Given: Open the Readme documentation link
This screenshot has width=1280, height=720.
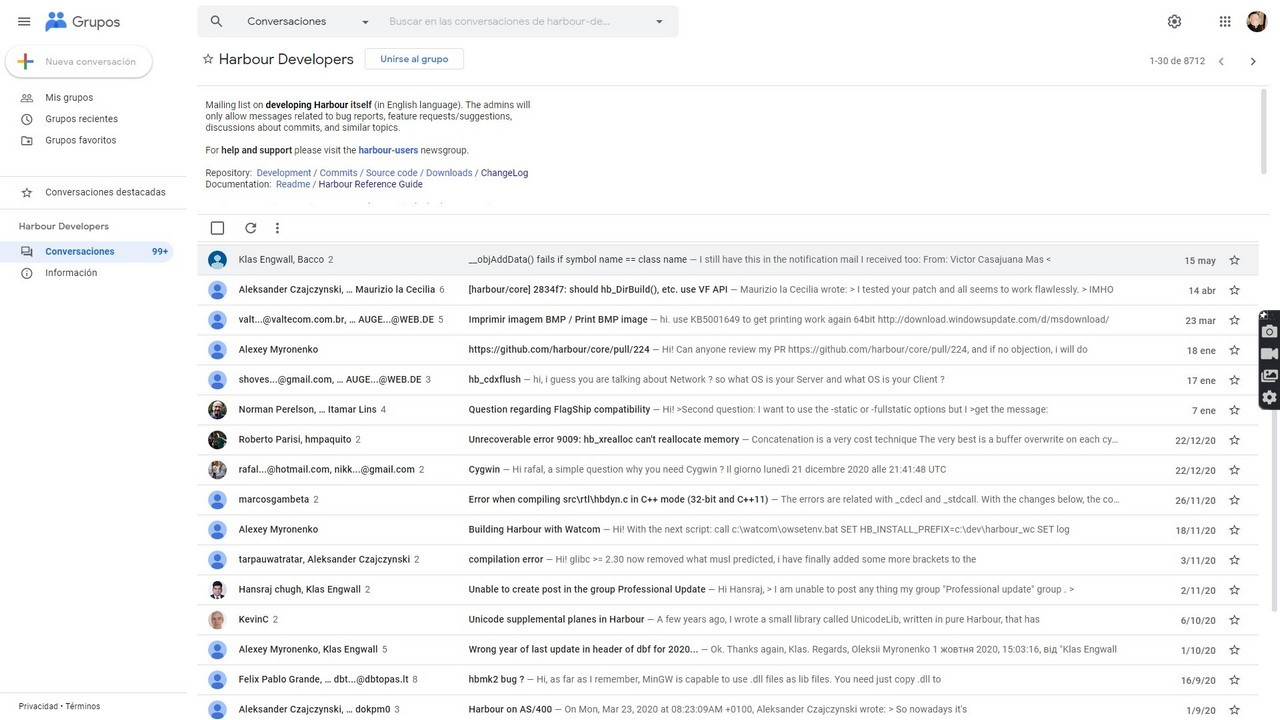Looking at the screenshot, I should pos(293,185).
